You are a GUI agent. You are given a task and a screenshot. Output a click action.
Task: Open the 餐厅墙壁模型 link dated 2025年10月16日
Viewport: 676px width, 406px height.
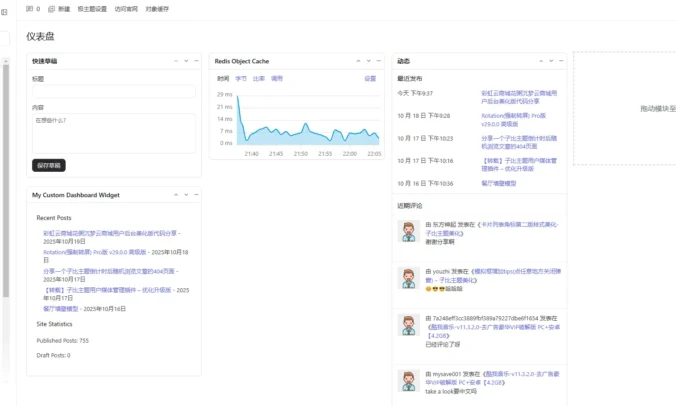[61, 309]
